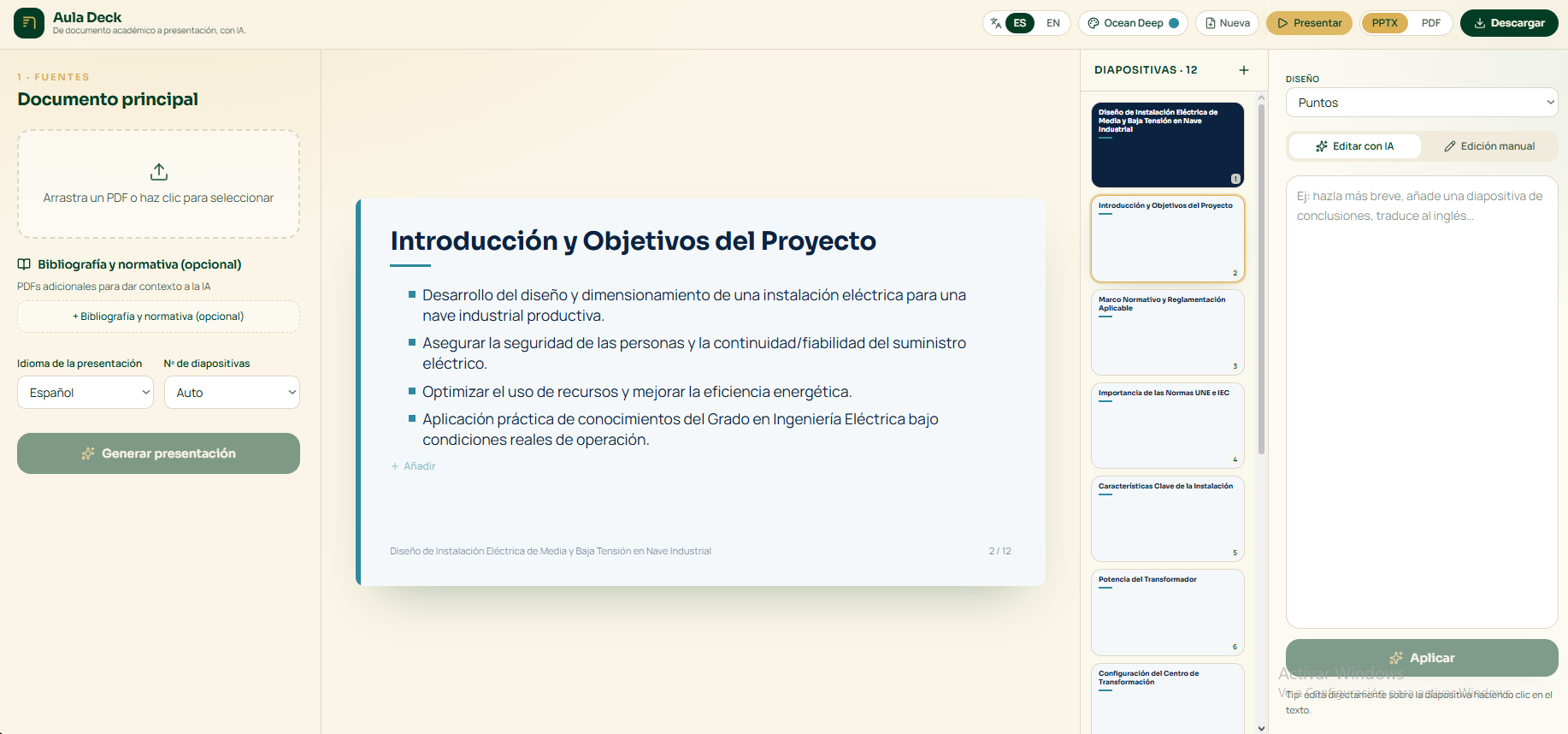Click the bullet Optimizar el uso de recursos
This screenshot has height=734, width=1568.
pos(637,392)
